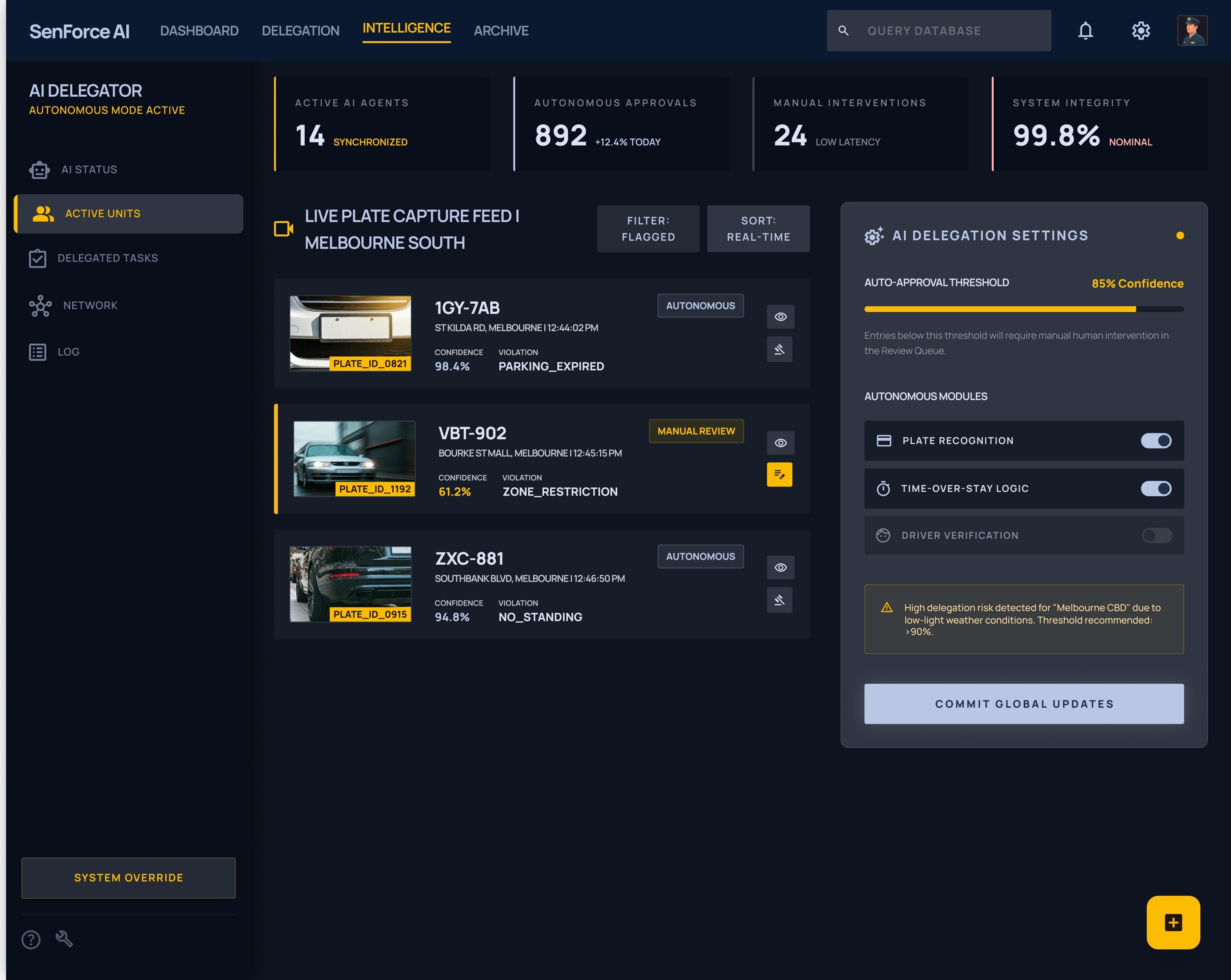Click the System Override button
The width and height of the screenshot is (1231, 980).
tap(129, 878)
